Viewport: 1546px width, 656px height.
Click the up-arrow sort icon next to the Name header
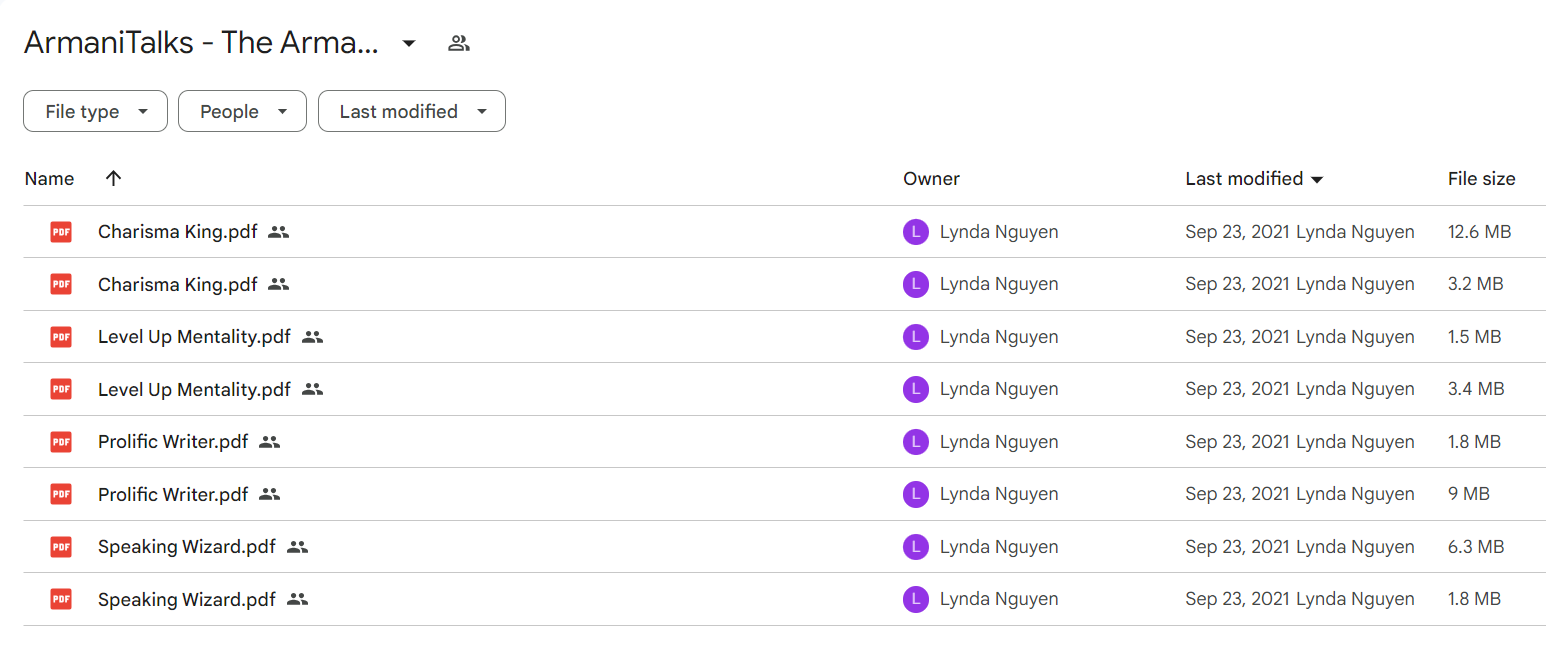click(x=113, y=178)
